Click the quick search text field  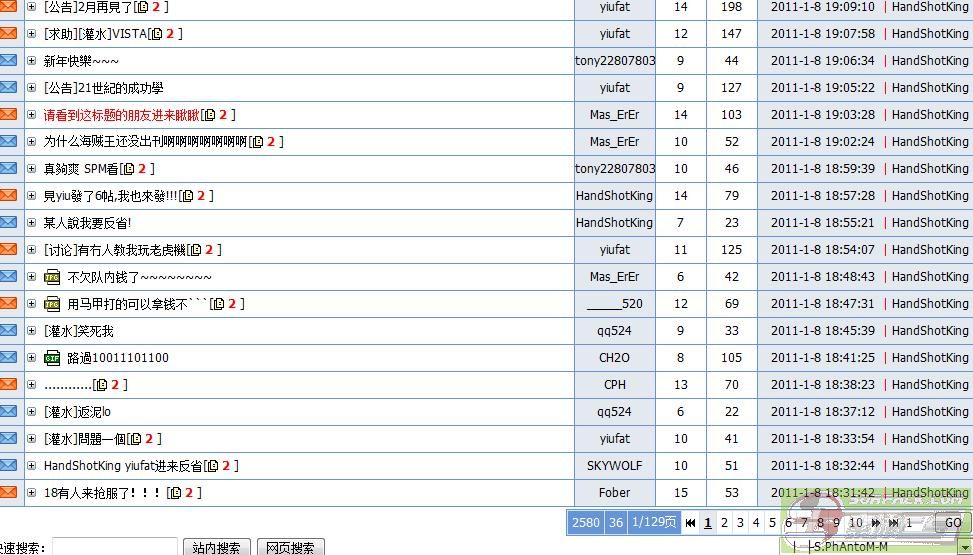pos(114,547)
